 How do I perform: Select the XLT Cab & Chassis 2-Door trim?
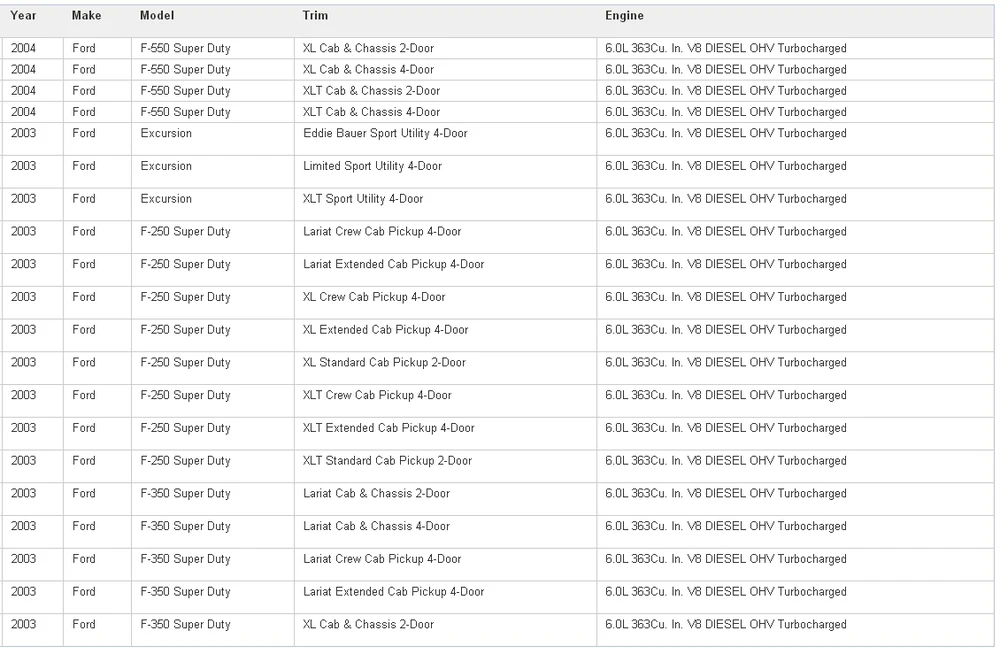click(371, 91)
